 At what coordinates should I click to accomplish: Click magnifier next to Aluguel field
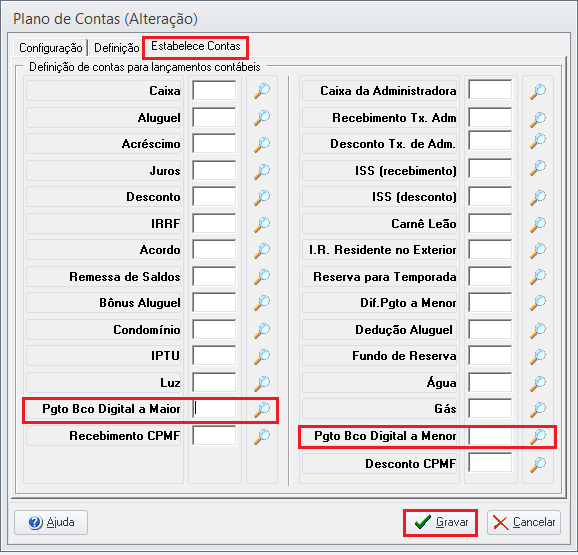pyautogui.click(x=262, y=118)
